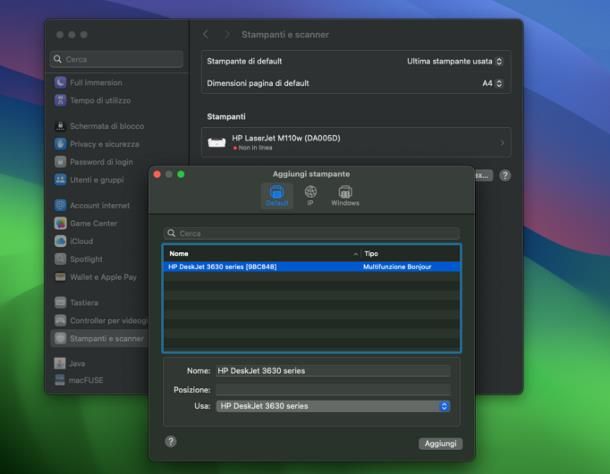Open HP LaserJet M110w printer details

(356, 142)
